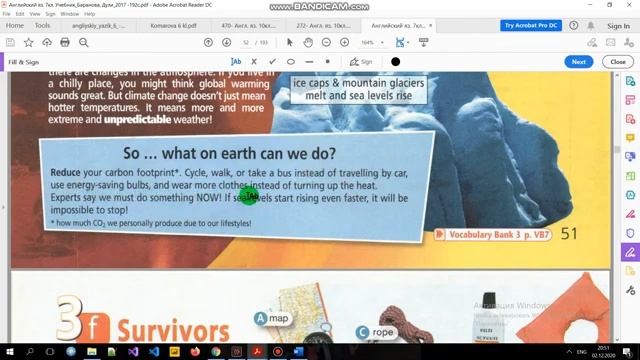Screen dimensions: 640x360
Task: Open the Windows Start menu
Action: [10, 351]
